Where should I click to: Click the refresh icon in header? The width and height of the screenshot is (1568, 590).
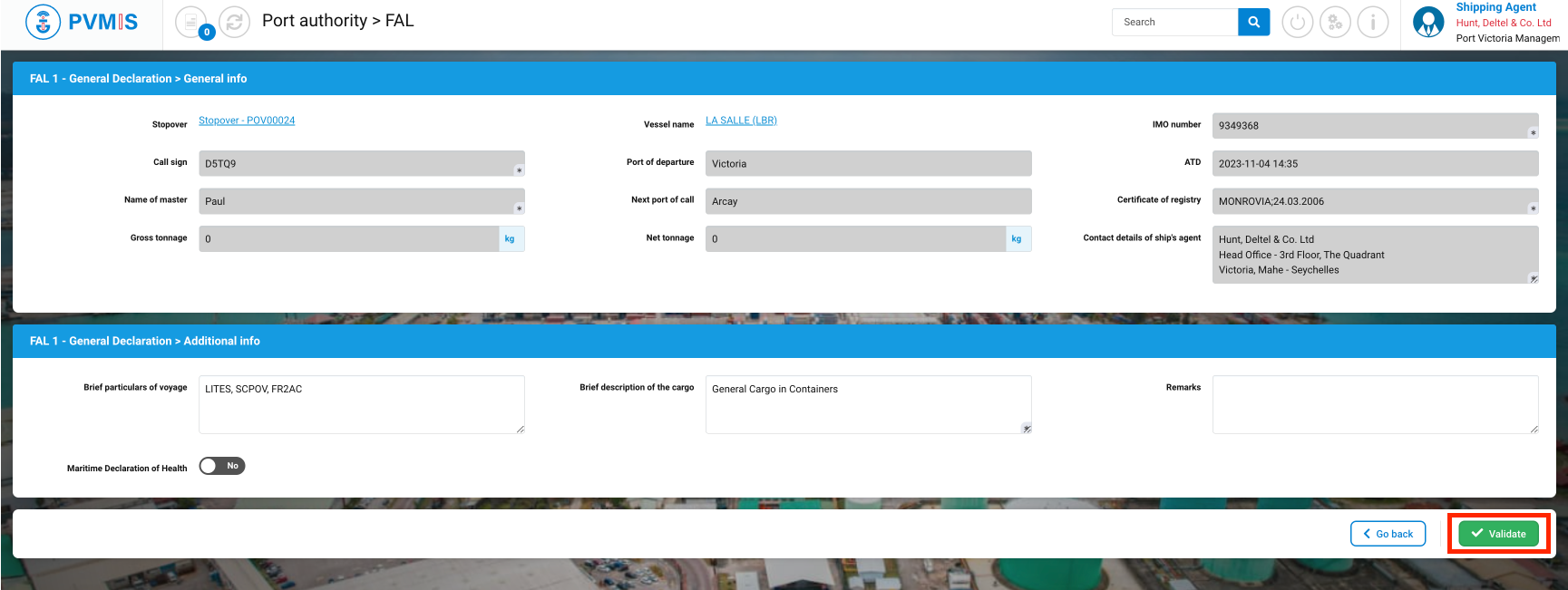tap(234, 22)
